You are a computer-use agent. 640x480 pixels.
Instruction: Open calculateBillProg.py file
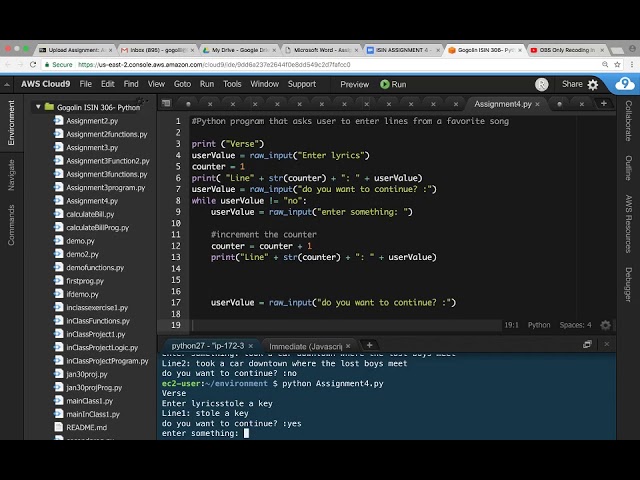(x=98, y=228)
